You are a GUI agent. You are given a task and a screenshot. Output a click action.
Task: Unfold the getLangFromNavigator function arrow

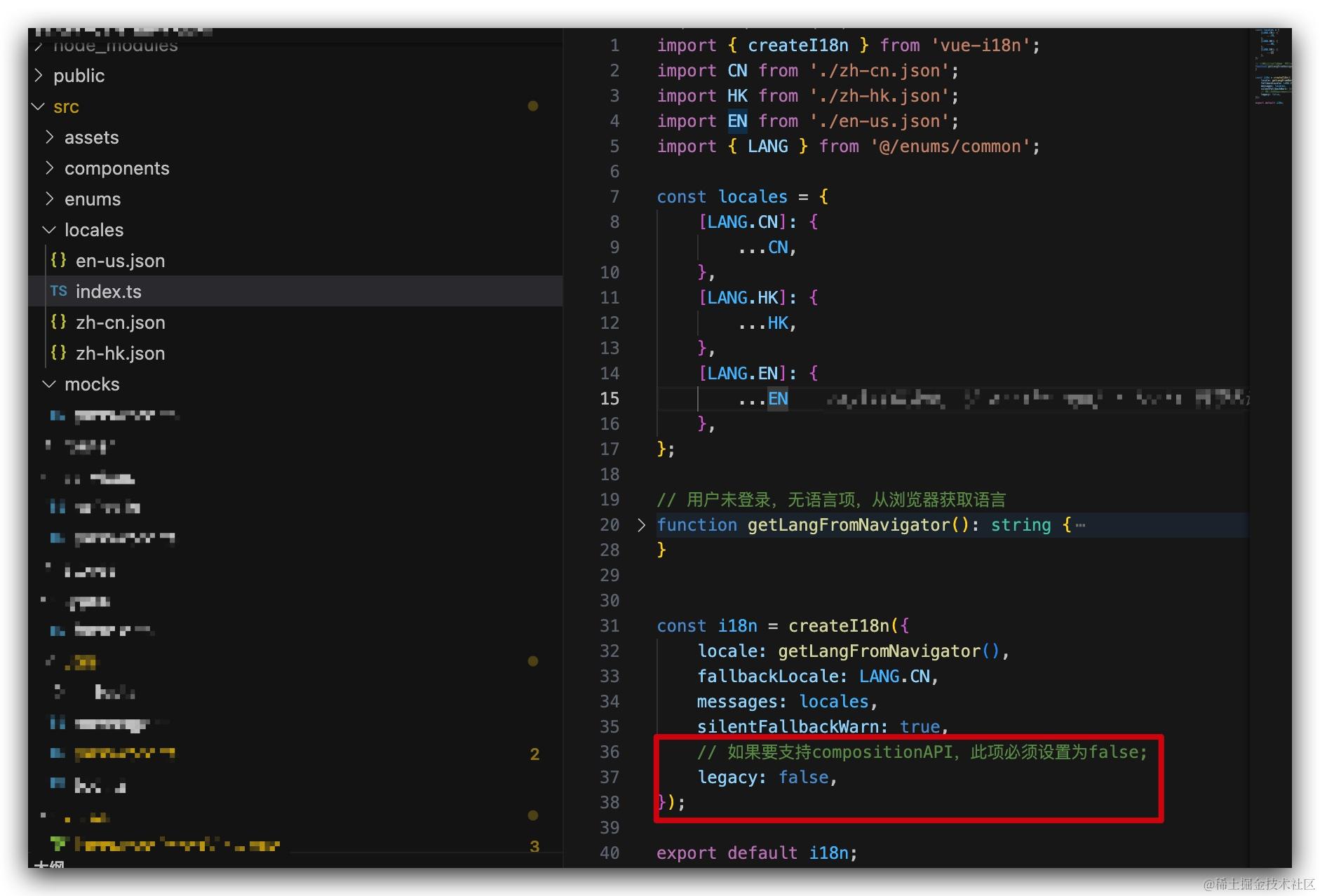pos(641,524)
